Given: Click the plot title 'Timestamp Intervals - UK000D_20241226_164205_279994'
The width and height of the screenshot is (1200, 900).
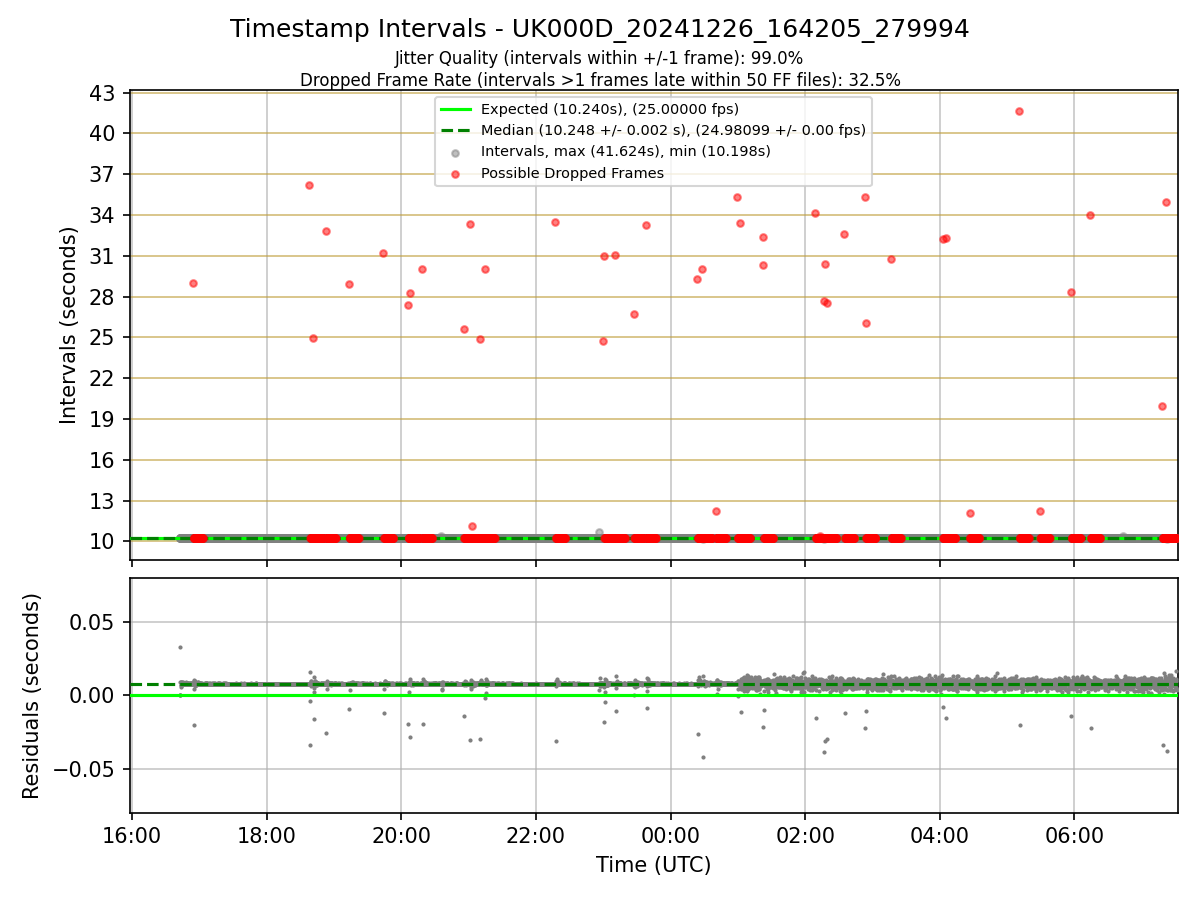Looking at the screenshot, I should coord(599,29).
